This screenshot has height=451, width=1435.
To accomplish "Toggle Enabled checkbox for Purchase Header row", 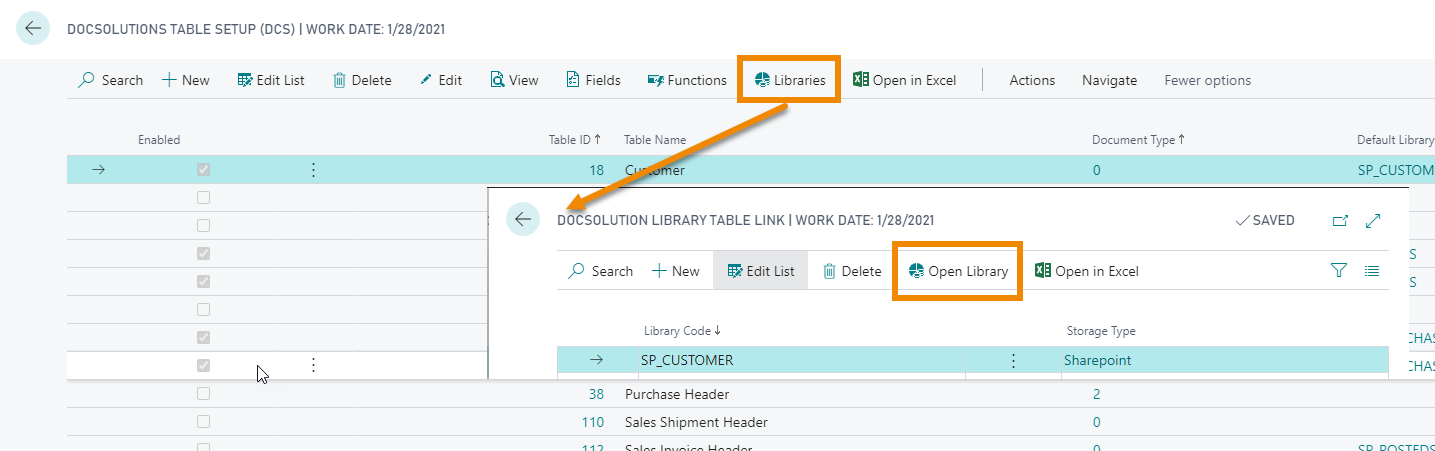I will (x=204, y=394).
